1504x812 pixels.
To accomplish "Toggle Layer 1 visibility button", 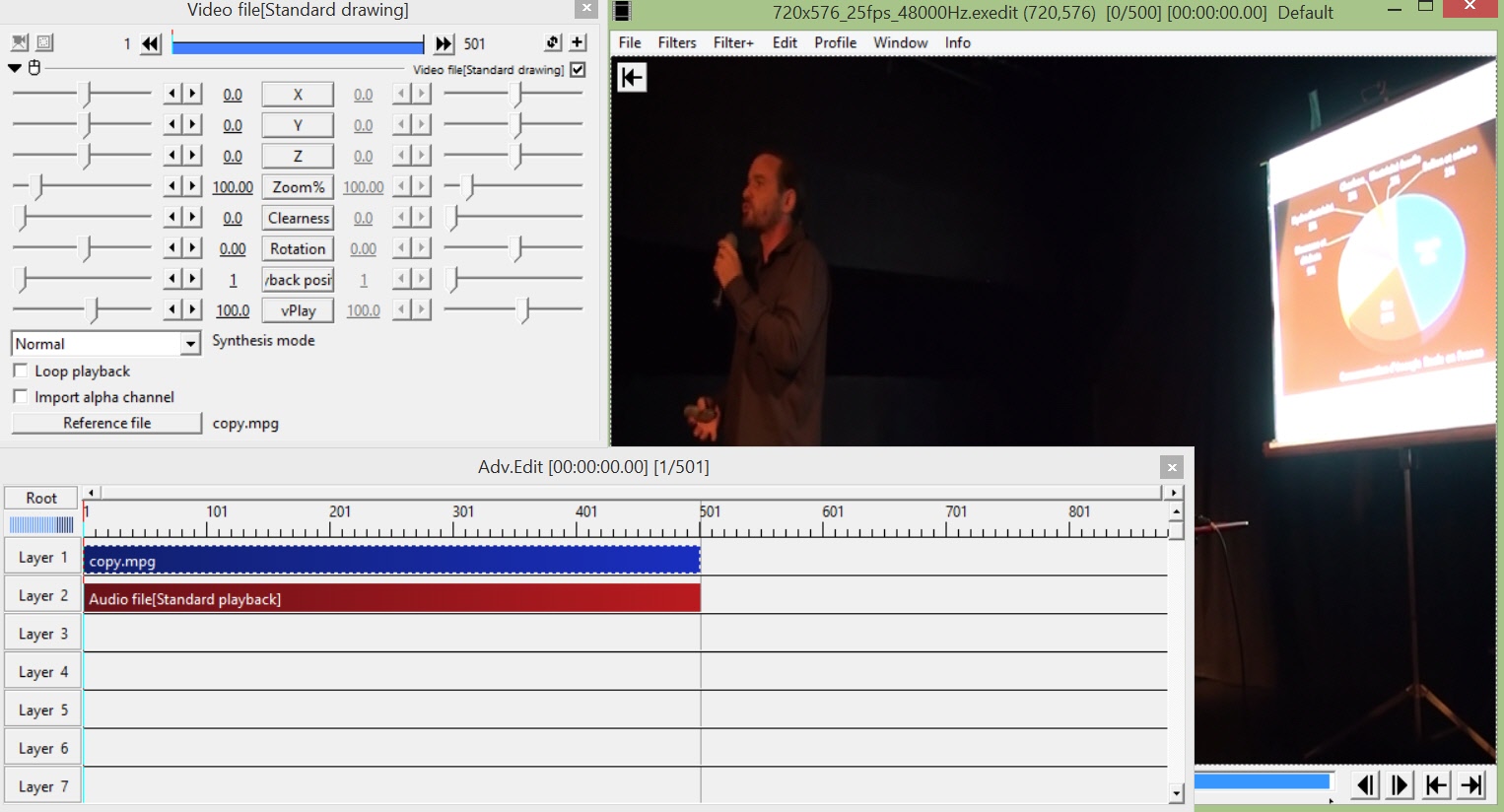I will (x=42, y=558).
